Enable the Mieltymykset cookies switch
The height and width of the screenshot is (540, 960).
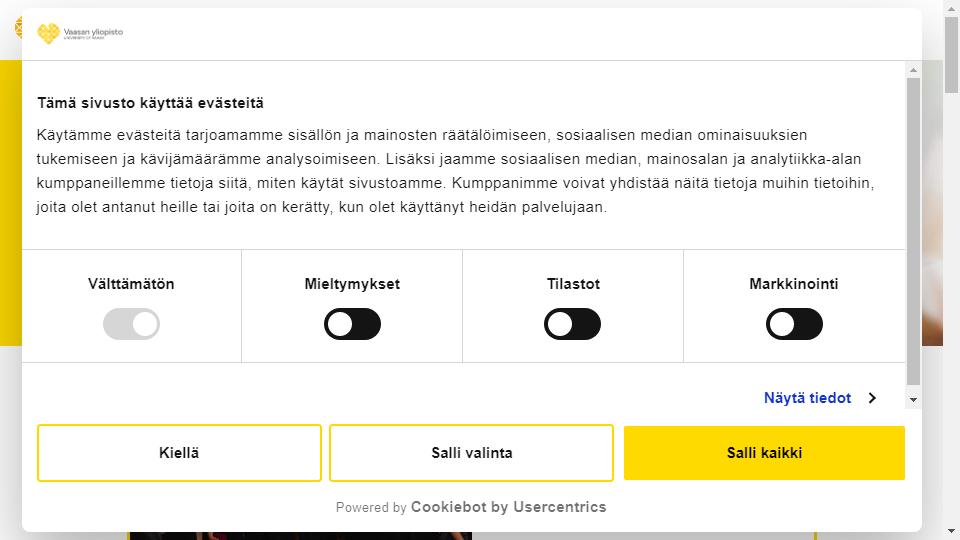352,324
